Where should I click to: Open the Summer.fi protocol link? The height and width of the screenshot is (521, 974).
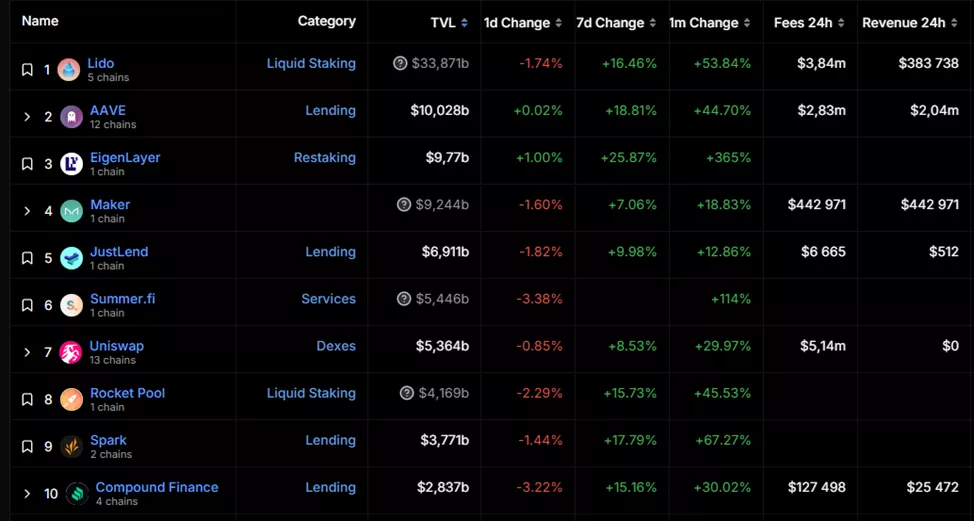click(122, 299)
